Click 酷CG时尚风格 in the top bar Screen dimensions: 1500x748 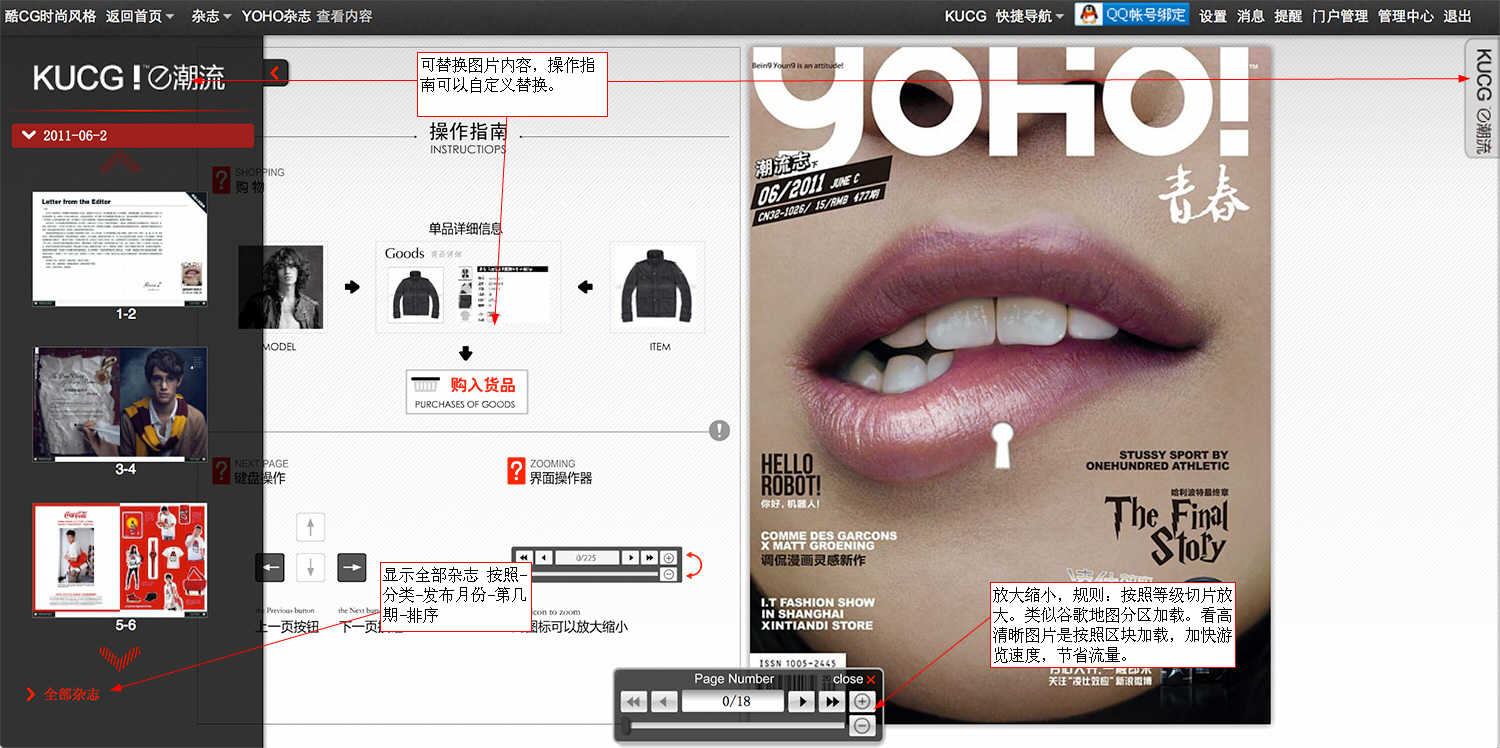(51, 16)
